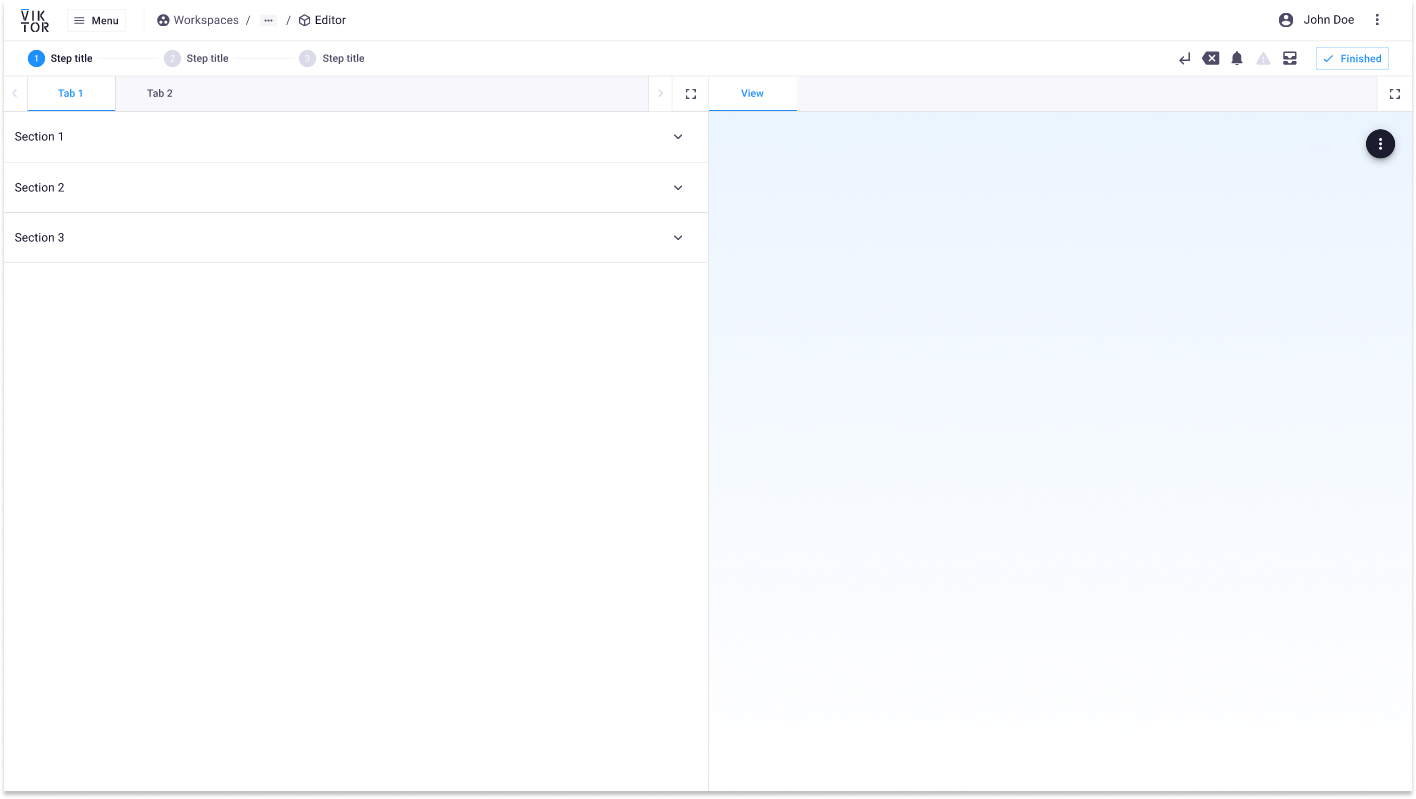Screen dimensions: 1416x799
Task: Expand Section 2
Action: 355,187
